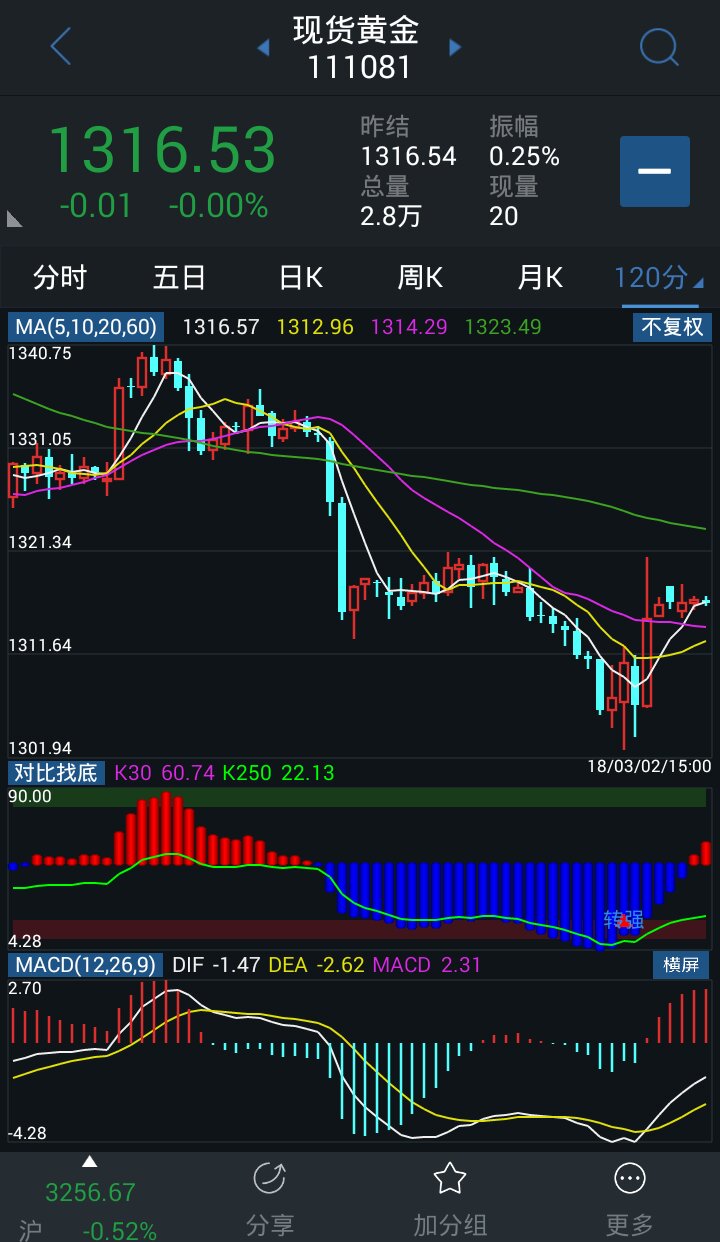Tap the 现货黄金 title
The width and height of the screenshot is (720, 1242).
coord(356,30)
